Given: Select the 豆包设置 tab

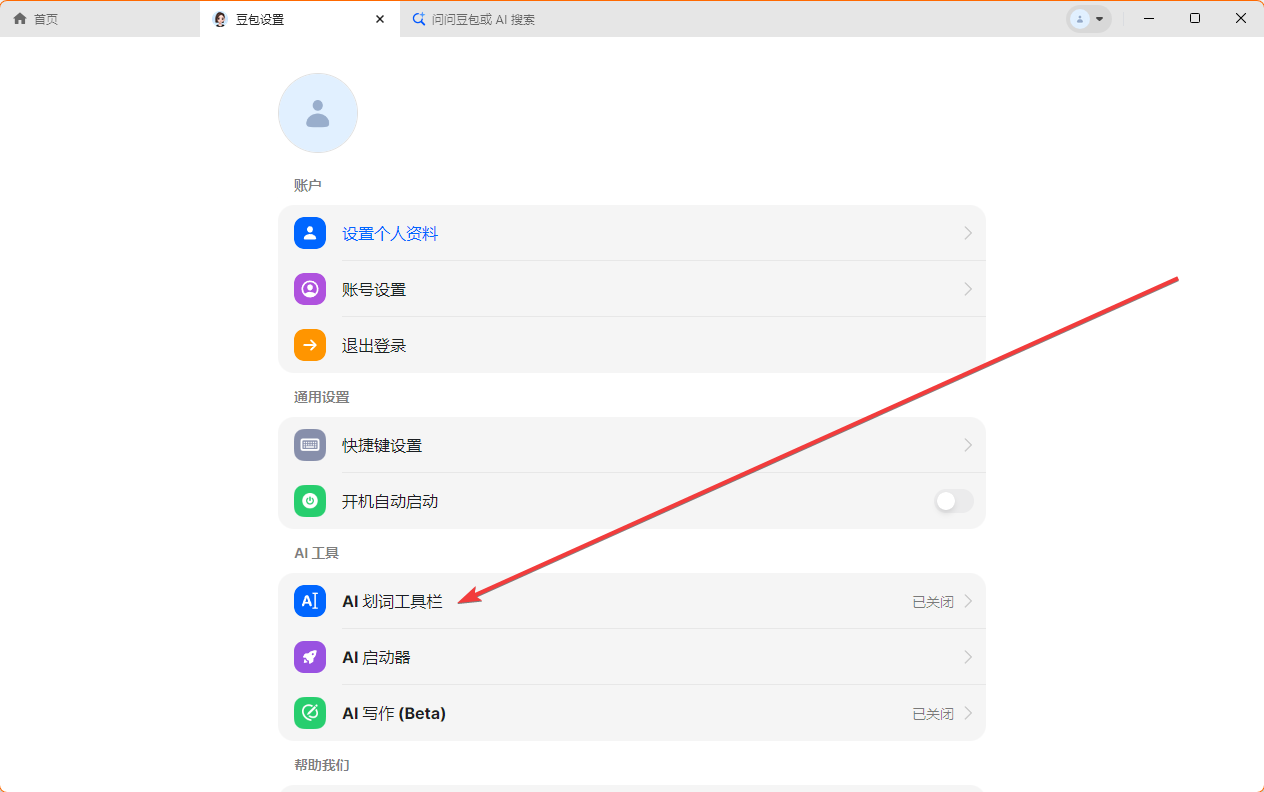Looking at the screenshot, I should (x=300, y=19).
